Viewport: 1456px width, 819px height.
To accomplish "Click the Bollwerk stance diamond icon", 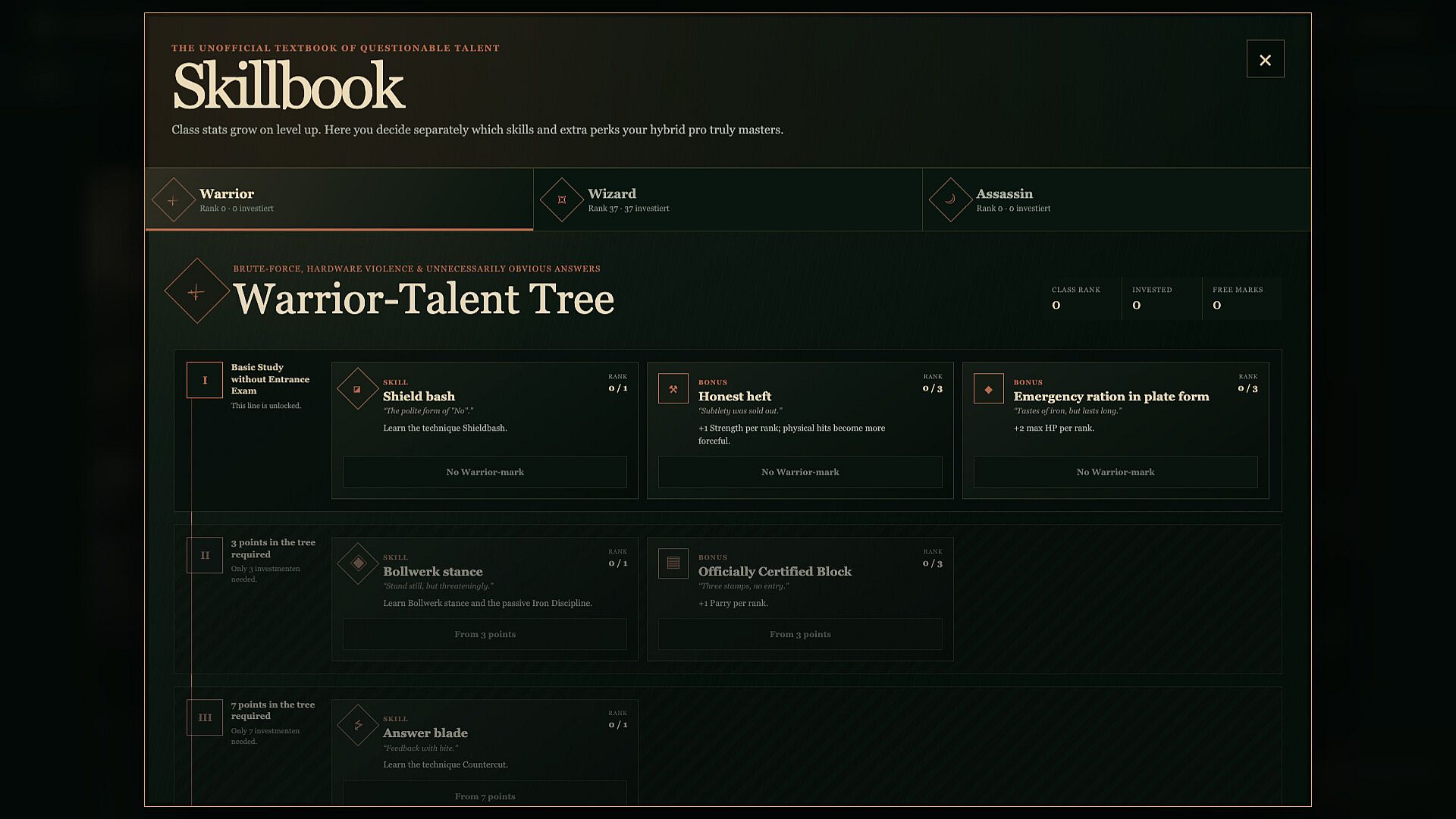I will tap(357, 563).
